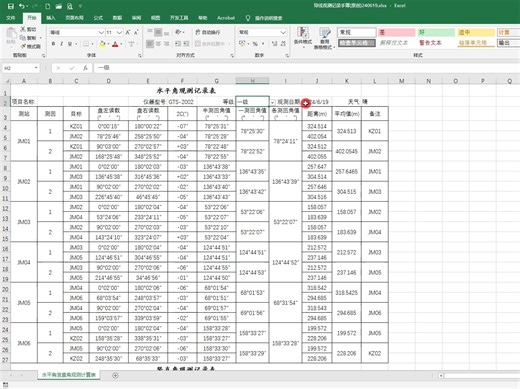The width and height of the screenshot is (520, 389).
Task: Switch to the Developer (开发工具) tab
Action: point(179,18)
